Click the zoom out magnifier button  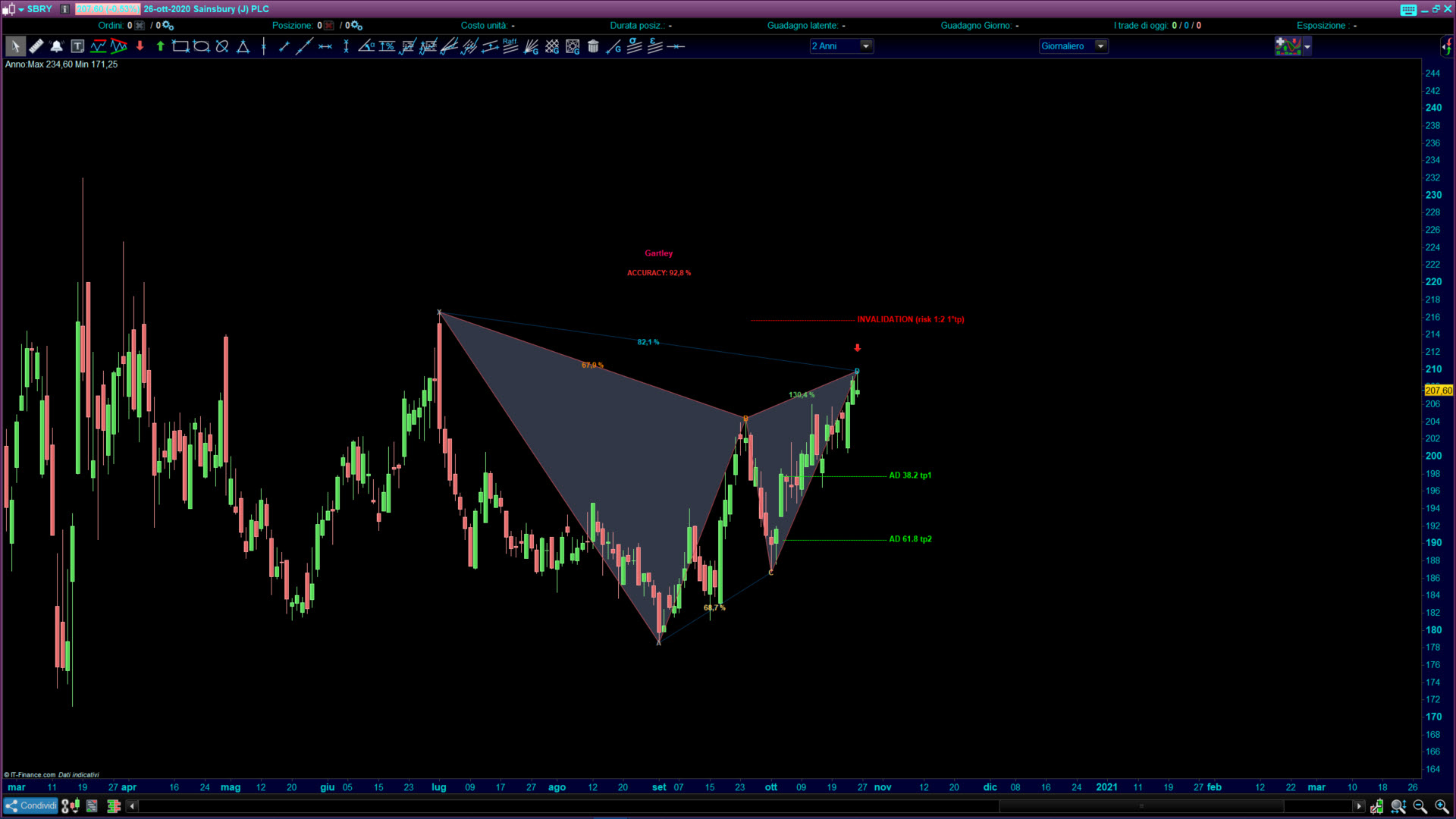click(x=1420, y=806)
